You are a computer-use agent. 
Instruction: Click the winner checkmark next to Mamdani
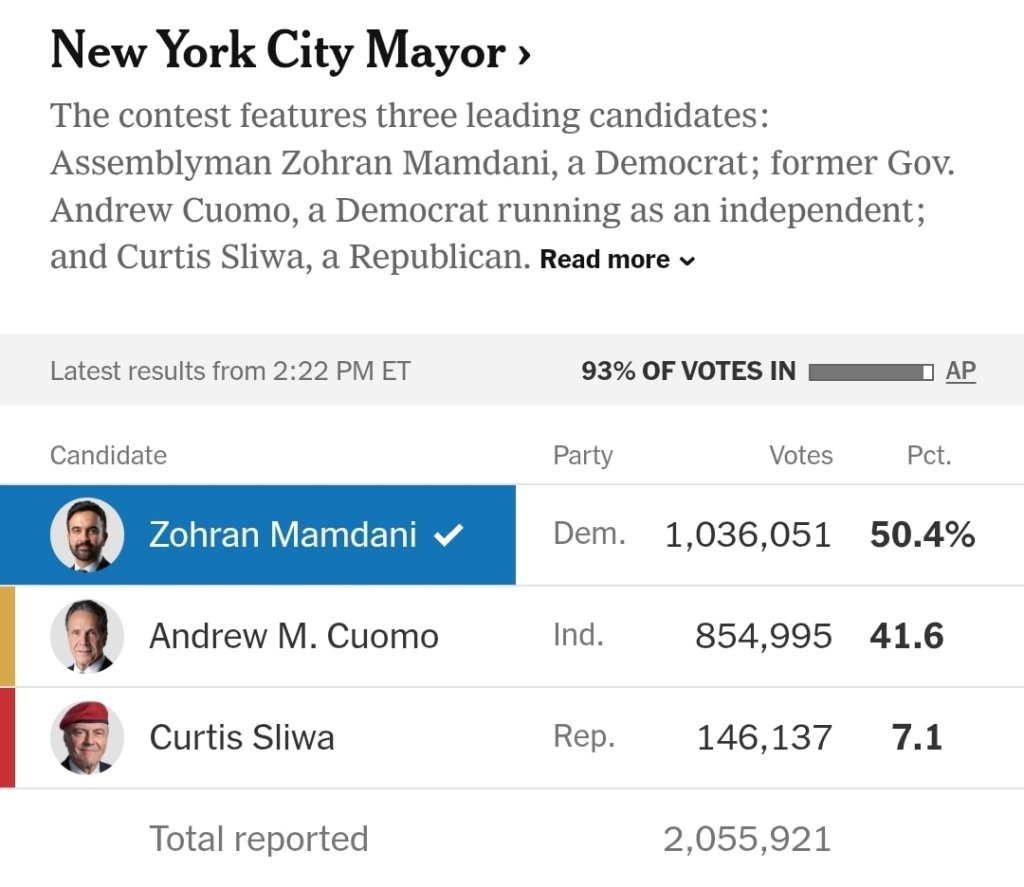point(448,536)
